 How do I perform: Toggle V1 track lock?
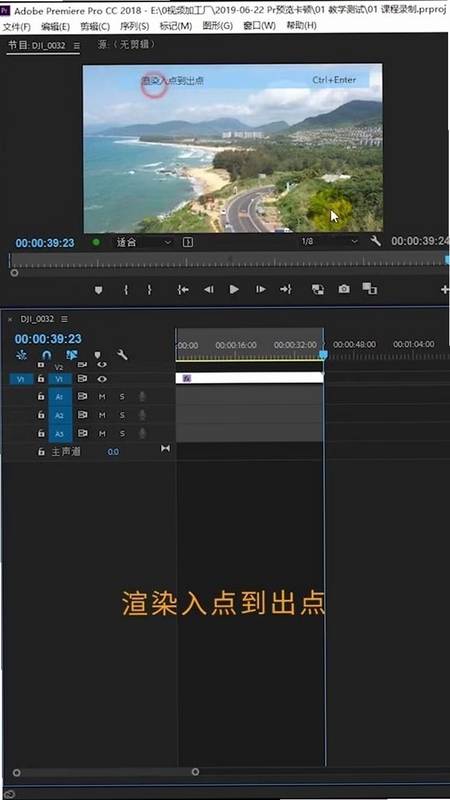coord(41,379)
